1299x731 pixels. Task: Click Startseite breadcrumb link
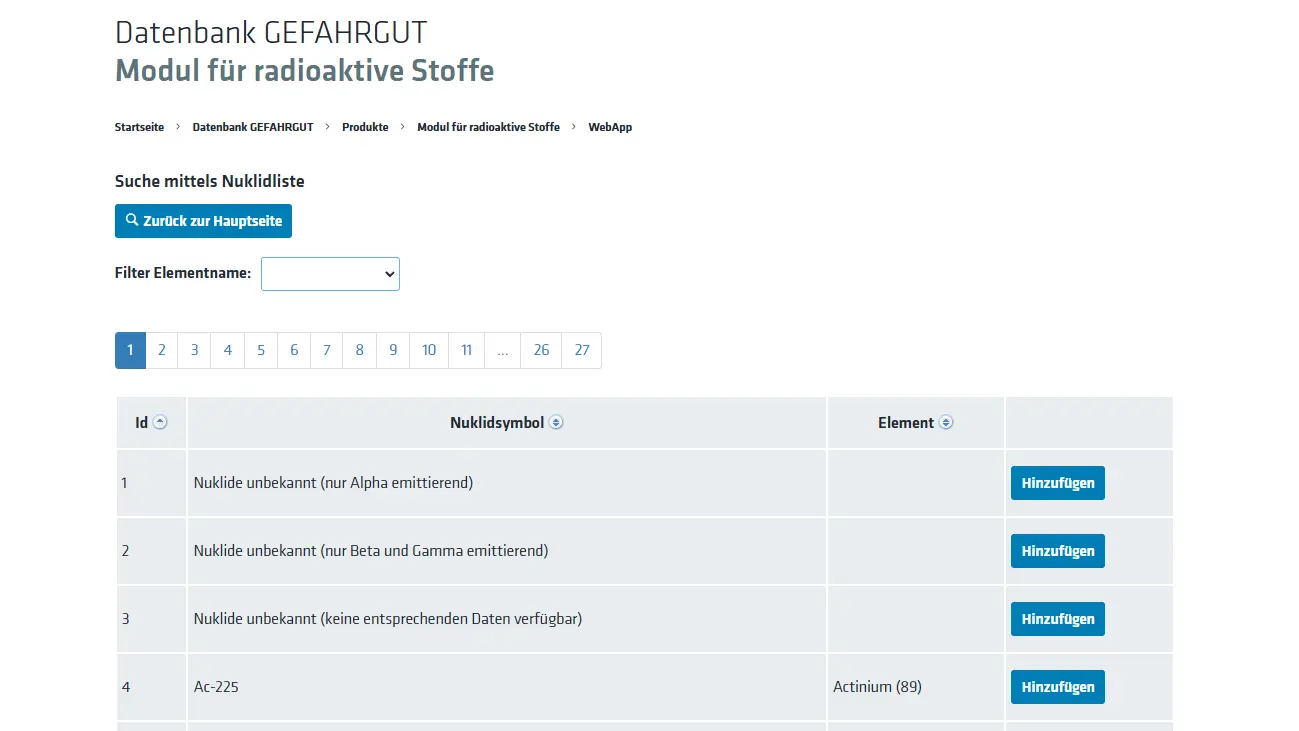139,127
